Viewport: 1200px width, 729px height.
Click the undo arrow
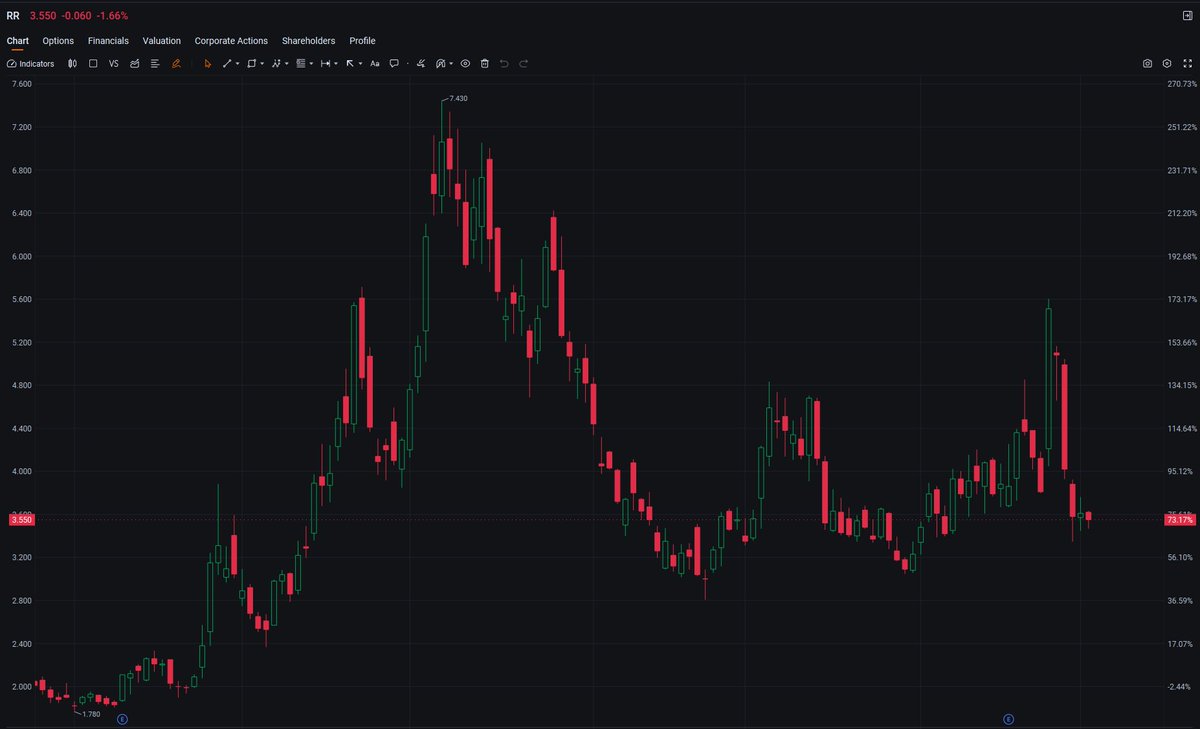click(504, 63)
